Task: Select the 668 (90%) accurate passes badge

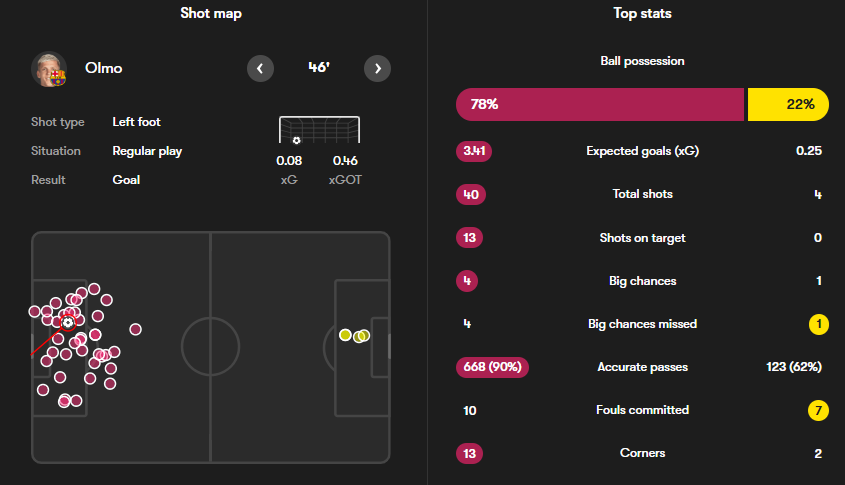Action: [x=493, y=367]
